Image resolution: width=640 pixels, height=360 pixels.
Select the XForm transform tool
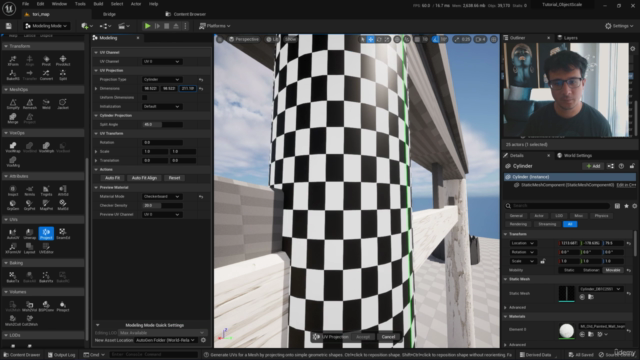click(13, 60)
